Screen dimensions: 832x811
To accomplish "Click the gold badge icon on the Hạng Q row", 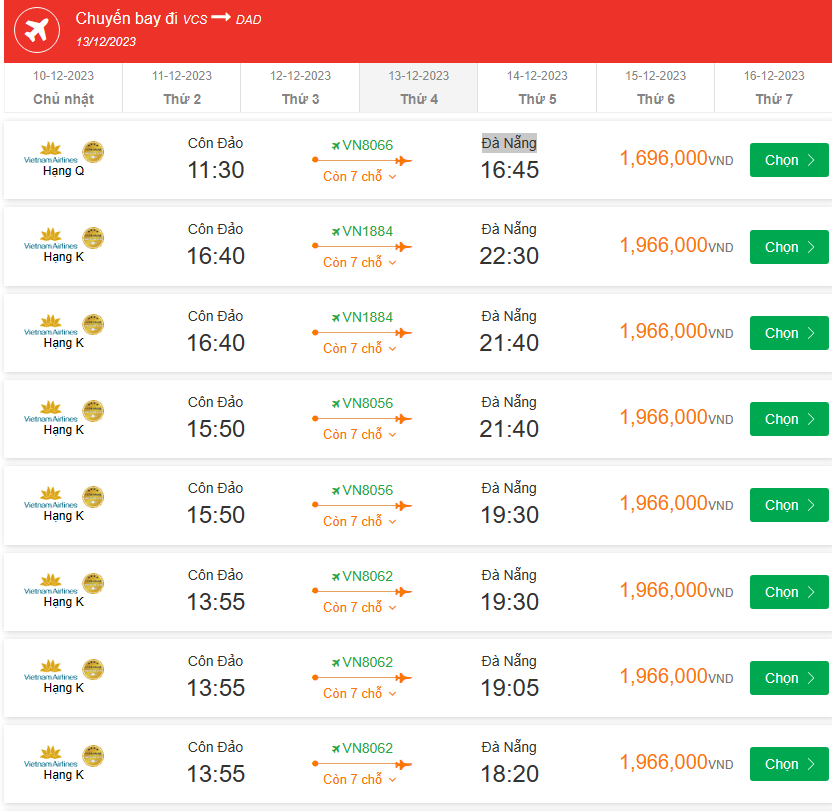I will pos(93,152).
